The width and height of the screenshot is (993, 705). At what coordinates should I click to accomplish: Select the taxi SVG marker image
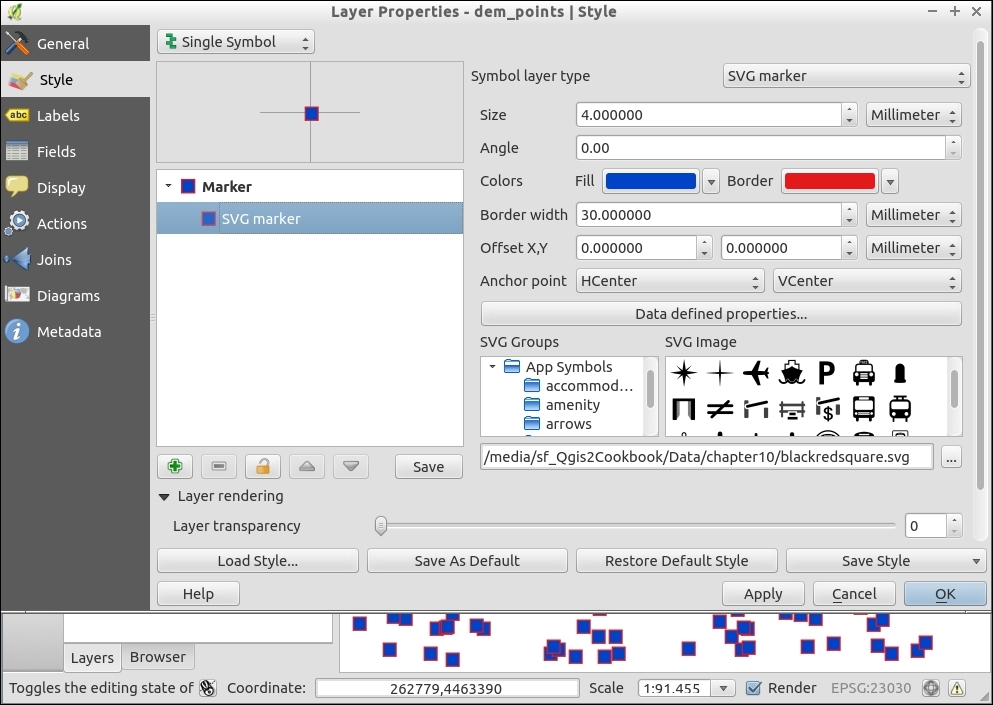coord(864,373)
